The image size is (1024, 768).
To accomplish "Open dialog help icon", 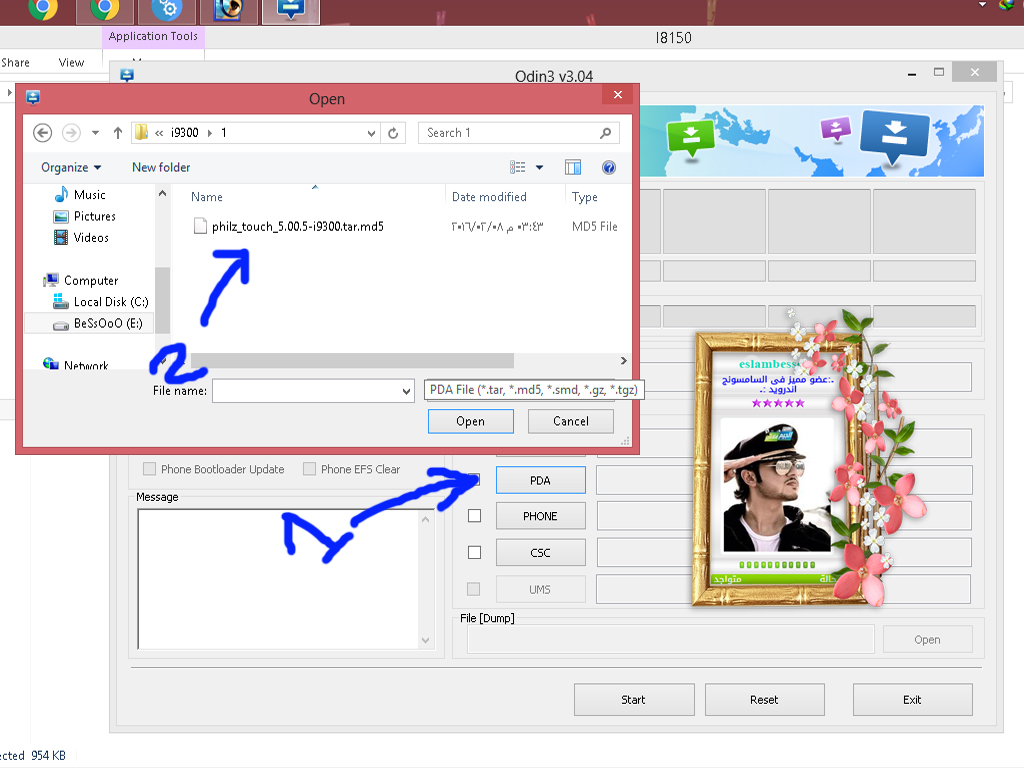I will coord(609,168).
